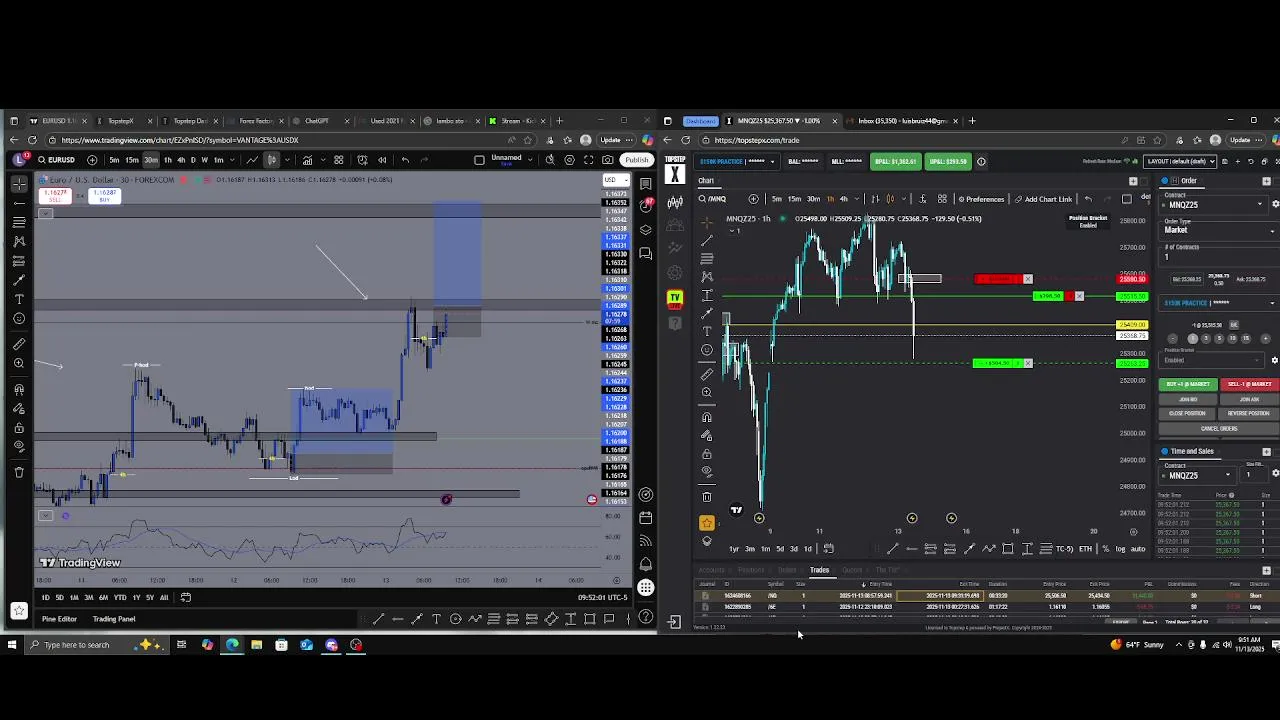
Task: Open the Order Type Market dropdown
Action: click(1219, 230)
